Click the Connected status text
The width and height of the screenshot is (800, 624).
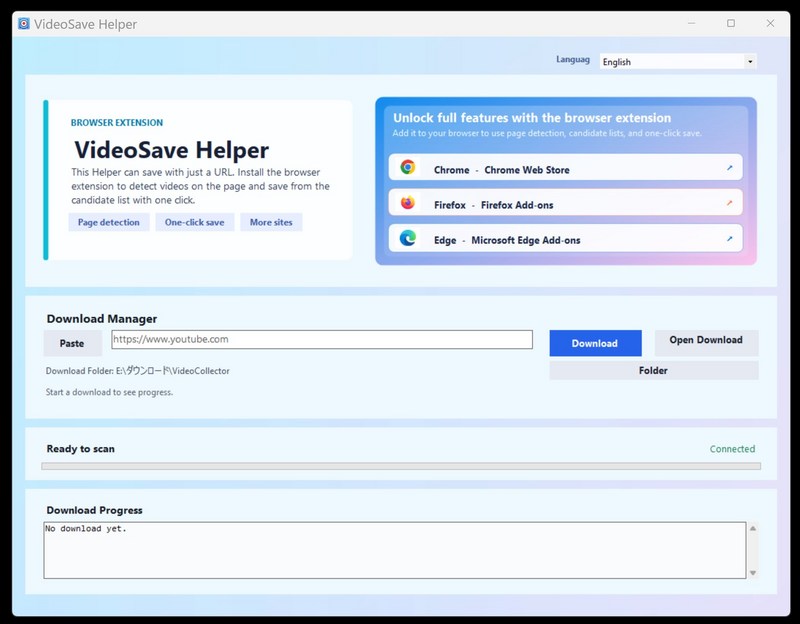(732, 449)
